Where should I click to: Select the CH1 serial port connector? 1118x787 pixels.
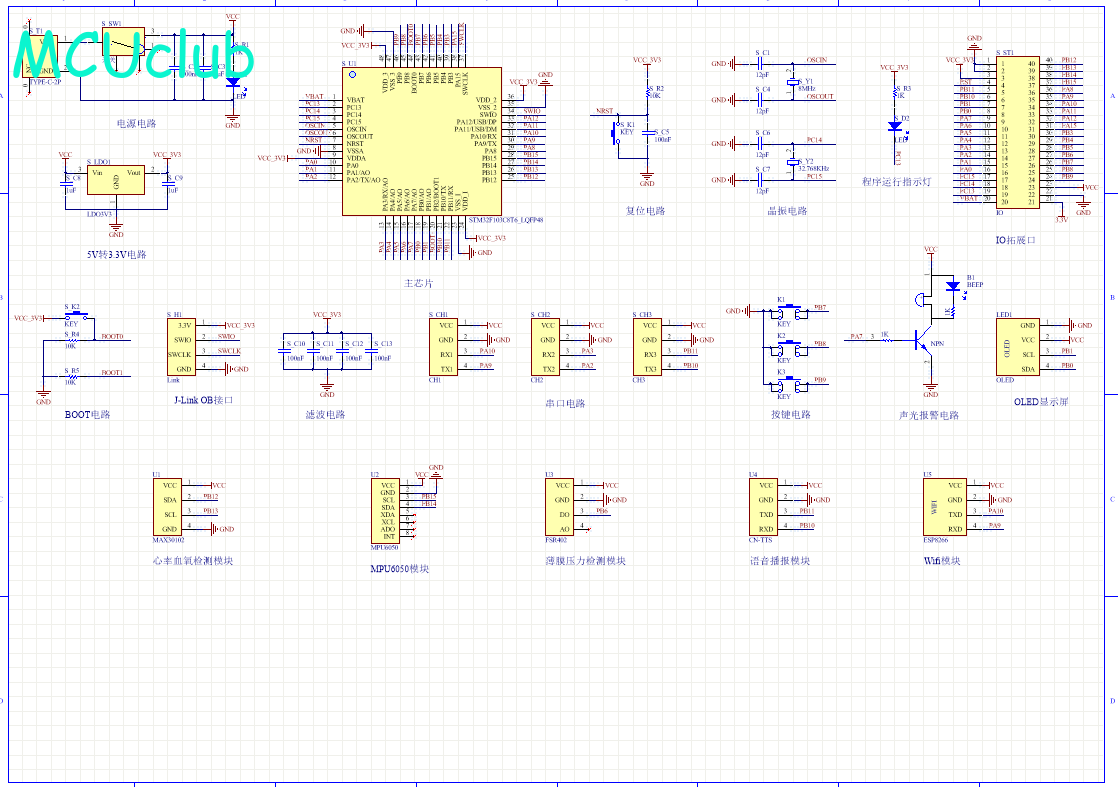443,347
